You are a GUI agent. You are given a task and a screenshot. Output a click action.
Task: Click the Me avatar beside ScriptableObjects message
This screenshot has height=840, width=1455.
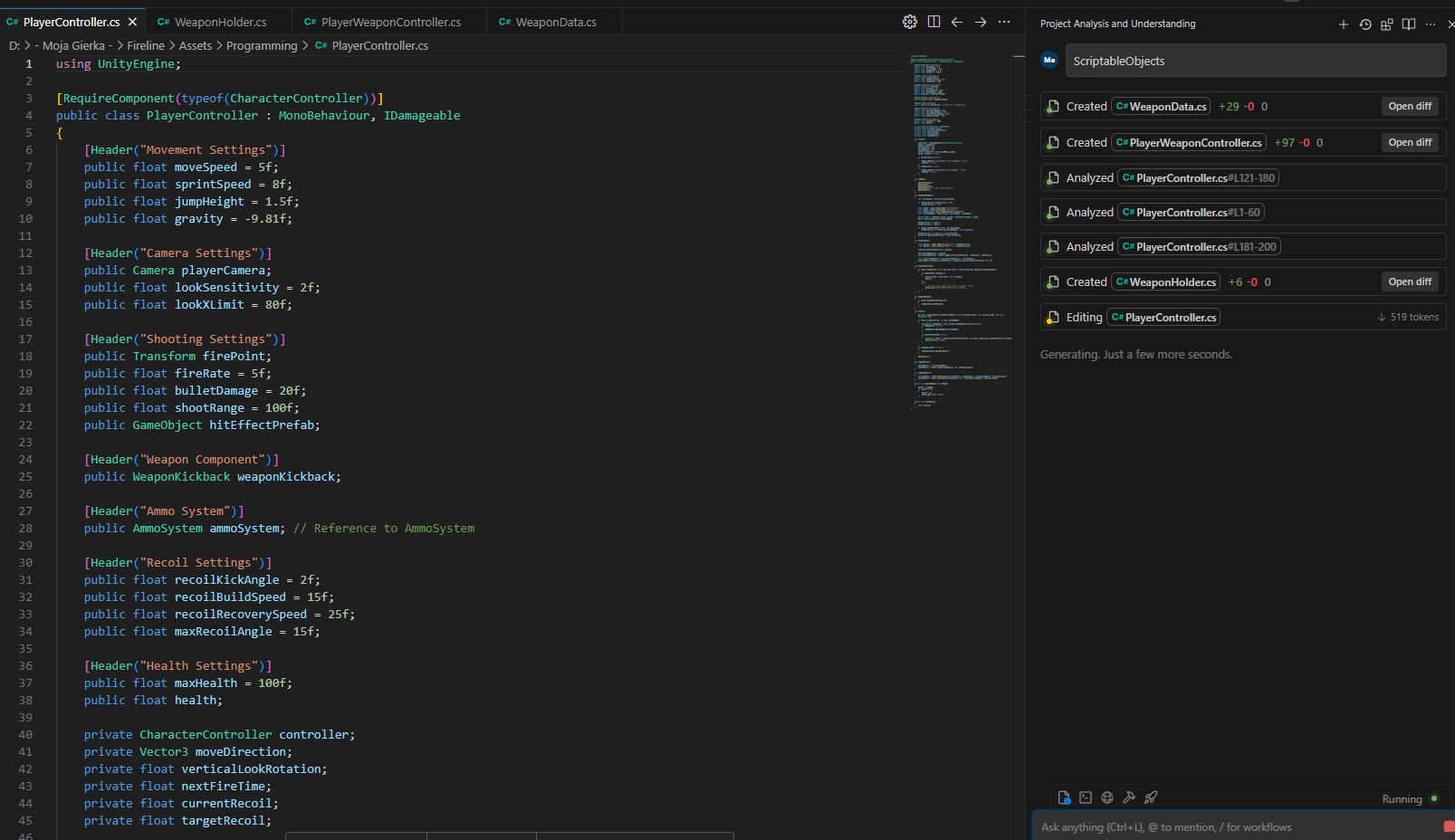click(1049, 60)
